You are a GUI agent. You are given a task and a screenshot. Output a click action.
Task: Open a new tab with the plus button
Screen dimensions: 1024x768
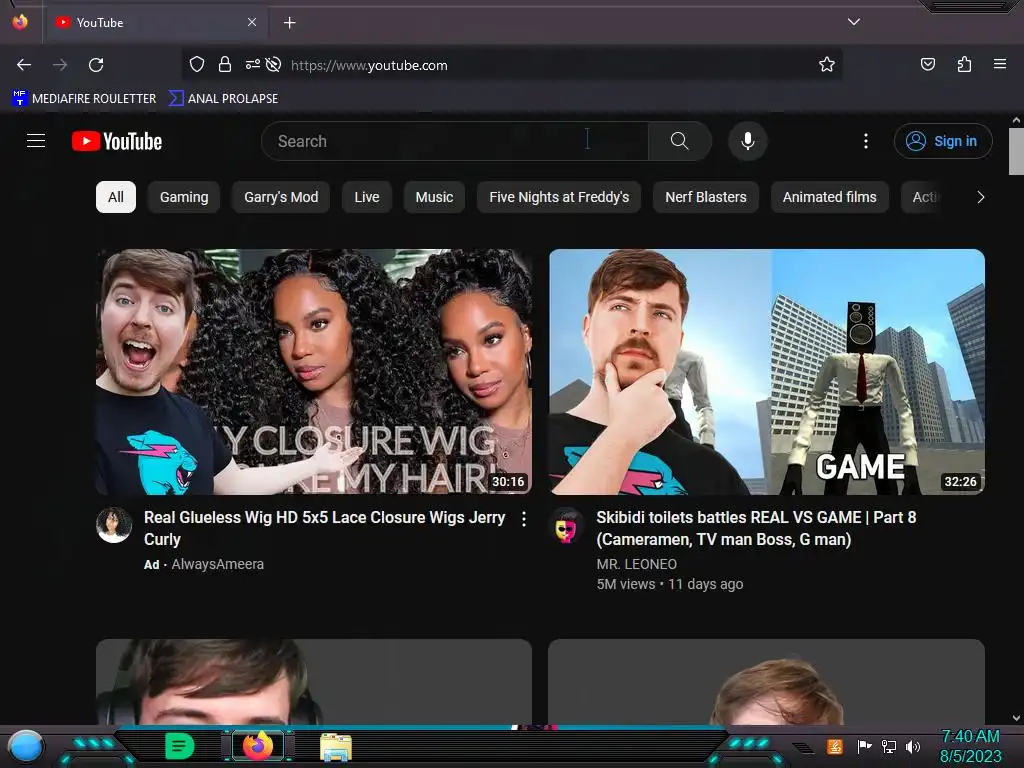coord(289,23)
